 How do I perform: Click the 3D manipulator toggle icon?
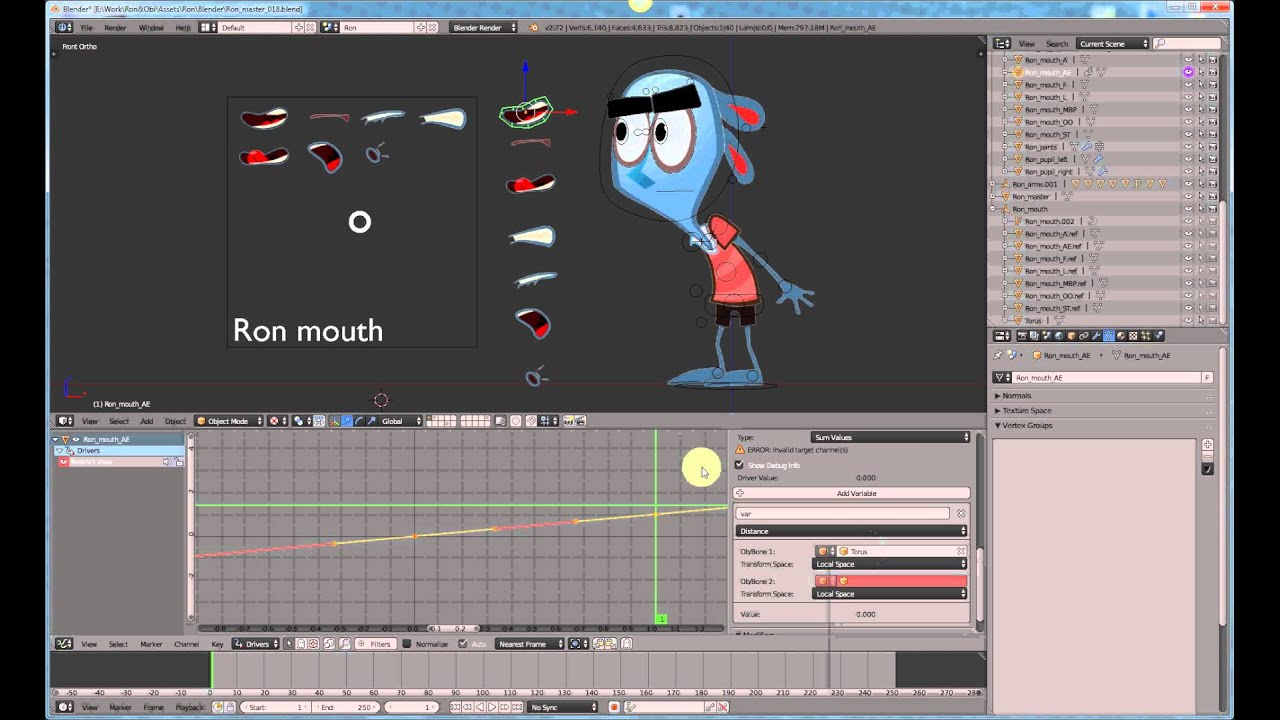pyautogui.click(x=334, y=421)
